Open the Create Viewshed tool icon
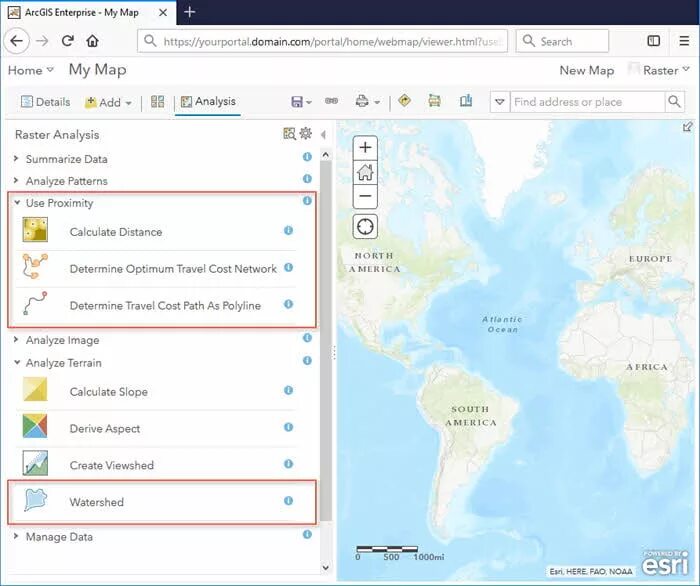The width and height of the screenshot is (700, 586). [35, 463]
